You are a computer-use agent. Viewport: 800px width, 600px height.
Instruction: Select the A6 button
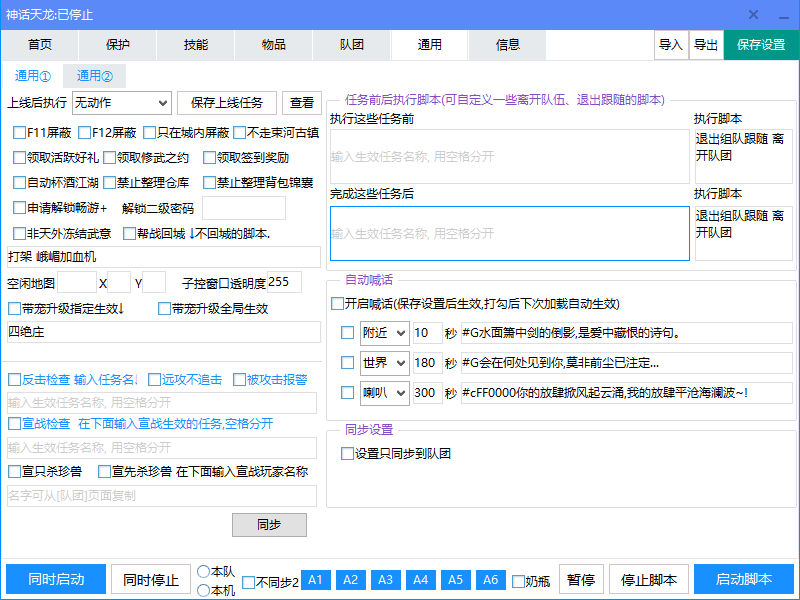[491, 580]
